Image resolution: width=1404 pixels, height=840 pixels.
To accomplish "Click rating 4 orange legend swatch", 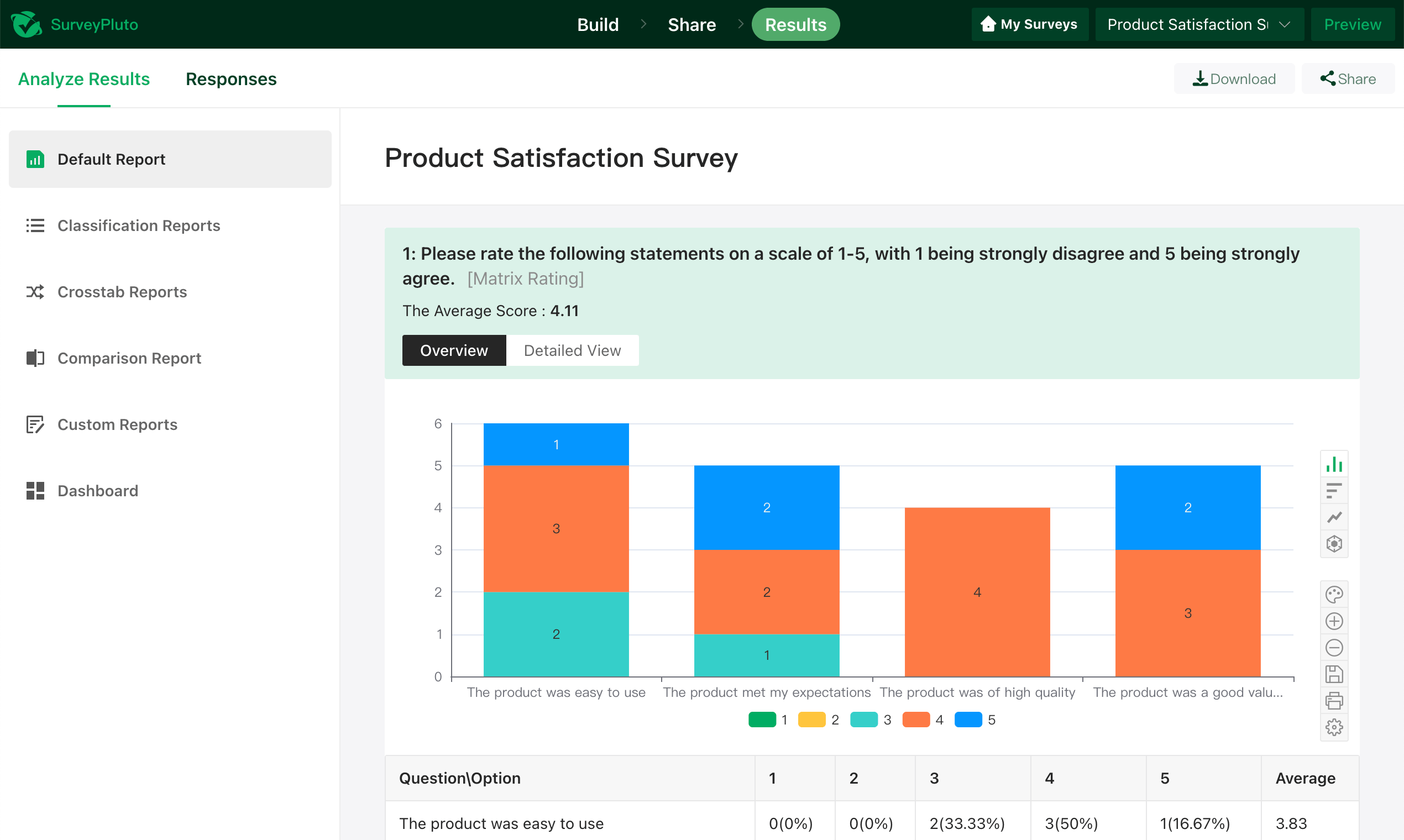I will (x=915, y=720).
